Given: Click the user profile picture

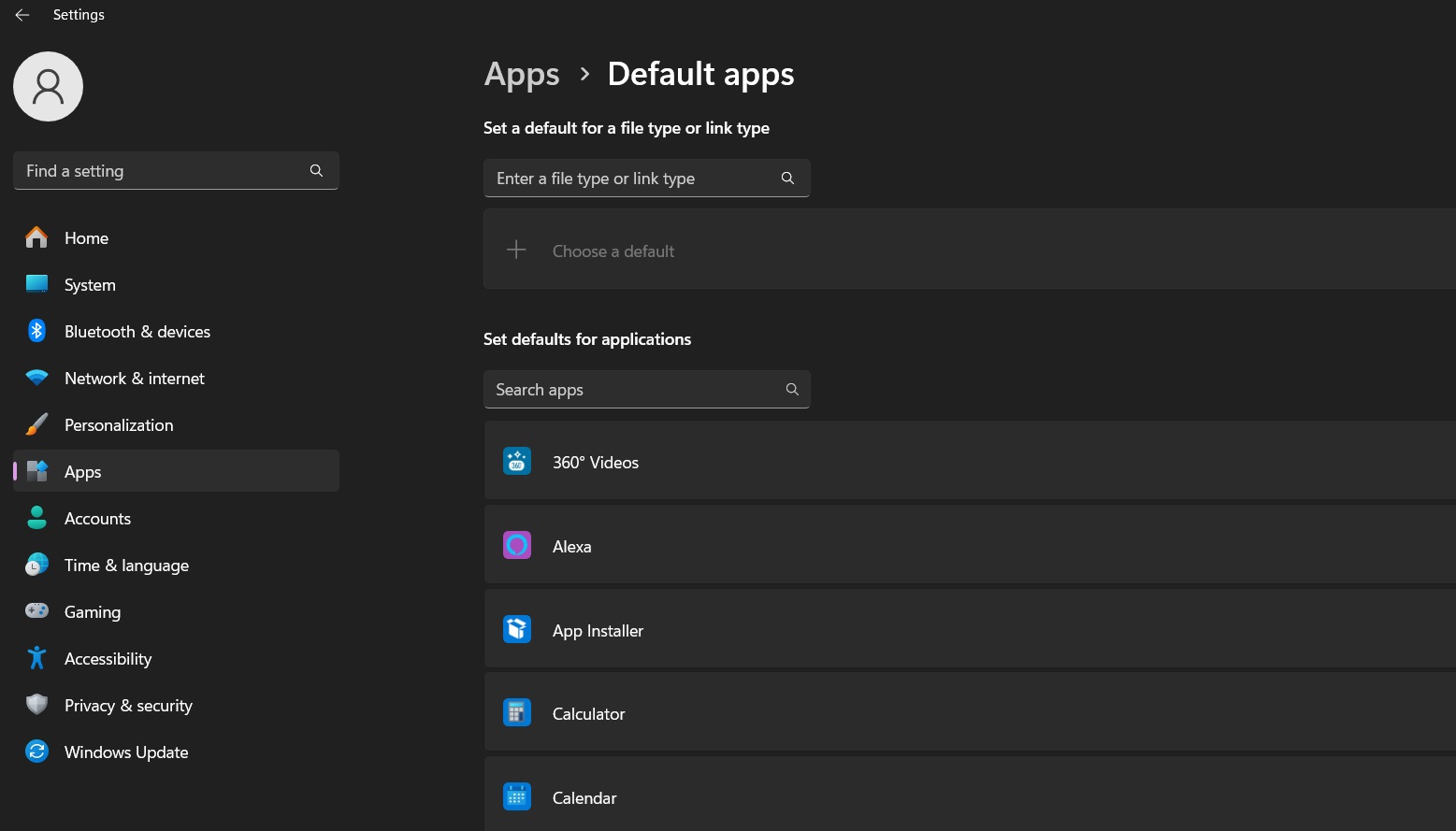Looking at the screenshot, I should (48, 85).
